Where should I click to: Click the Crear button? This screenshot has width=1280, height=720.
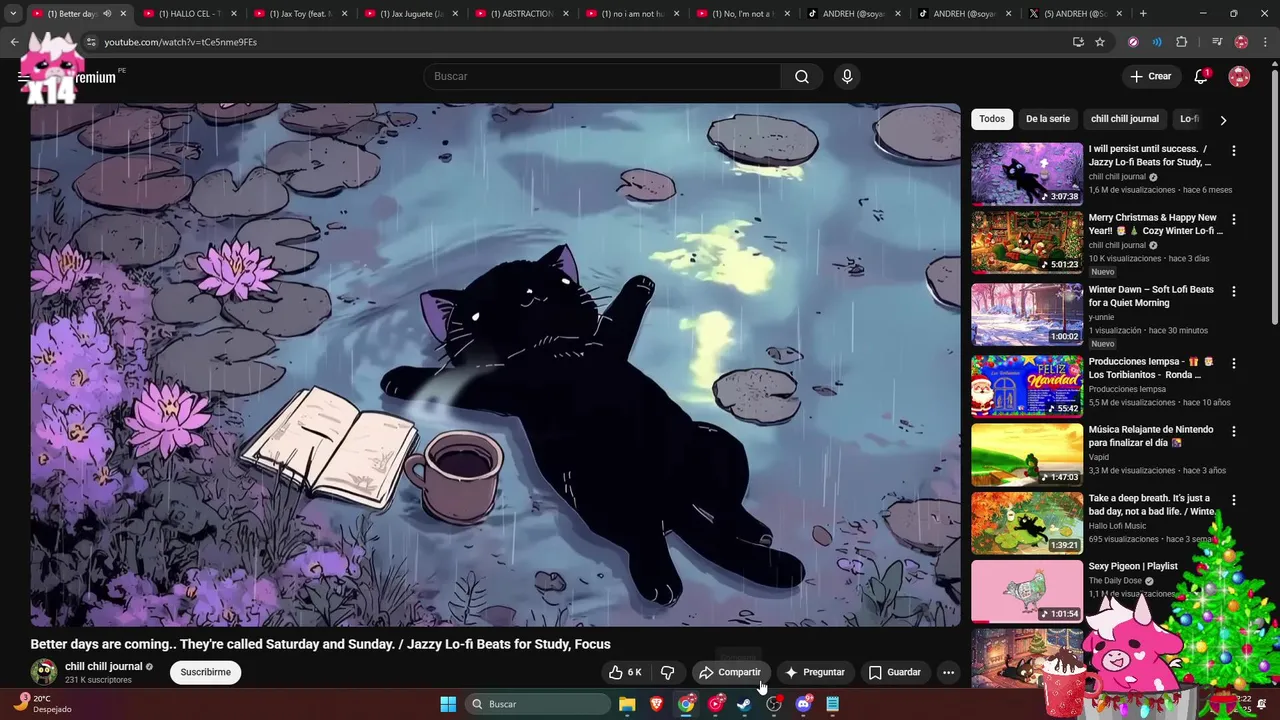(x=1150, y=76)
